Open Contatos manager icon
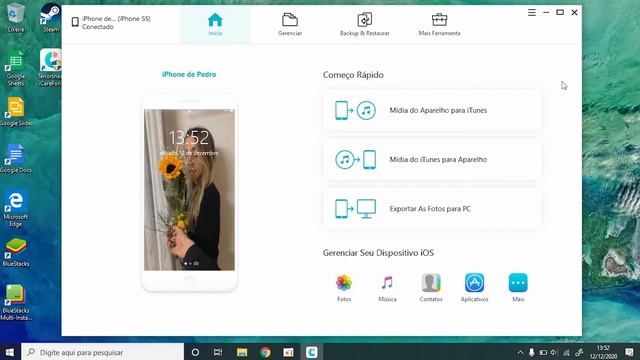 point(431,287)
